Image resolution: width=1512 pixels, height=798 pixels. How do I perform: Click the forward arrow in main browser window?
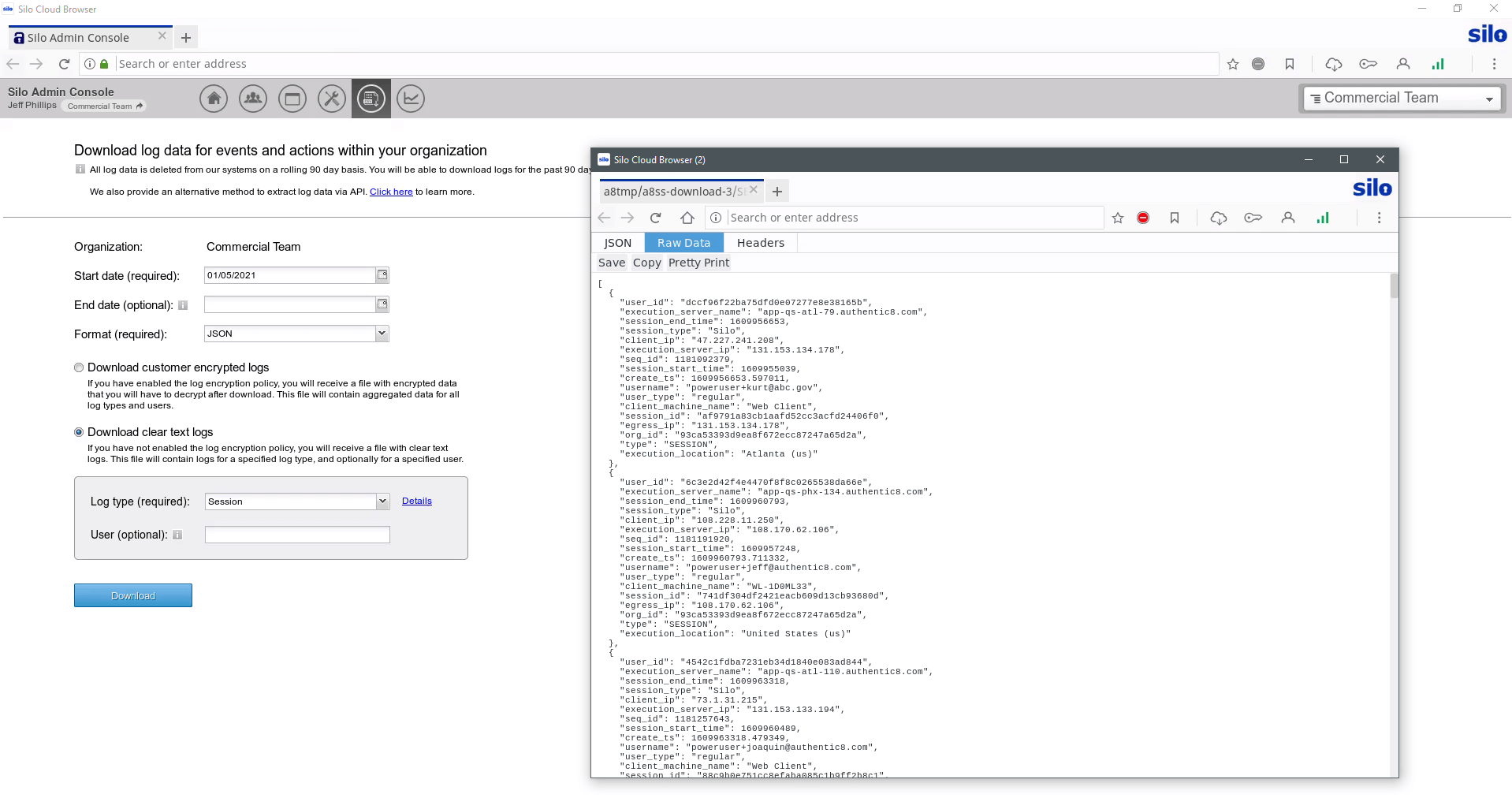tap(36, 64)
